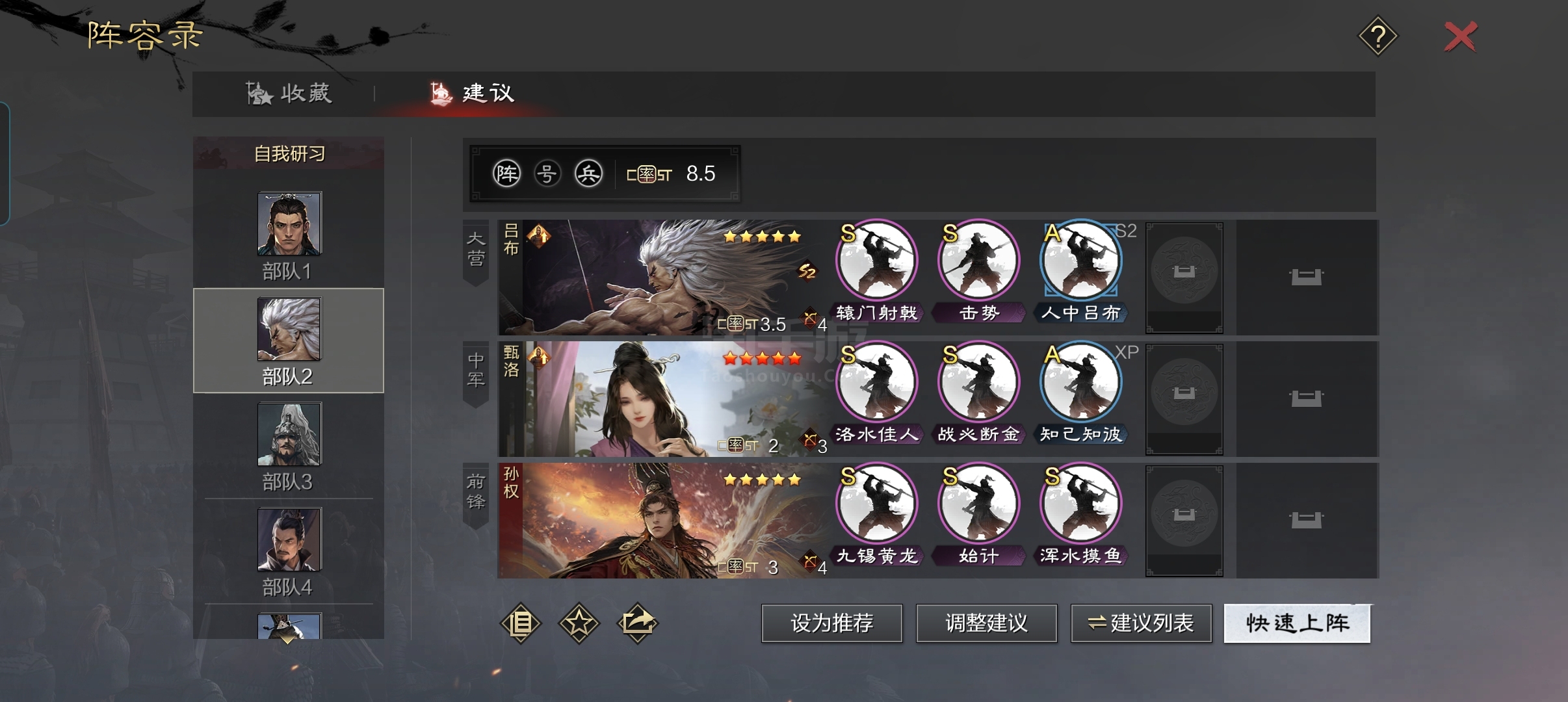Image resolution: width=1568 pixels, height=702 pixels.
Task: Click 吕布 cost value 3.5
Action: (773, 324)
